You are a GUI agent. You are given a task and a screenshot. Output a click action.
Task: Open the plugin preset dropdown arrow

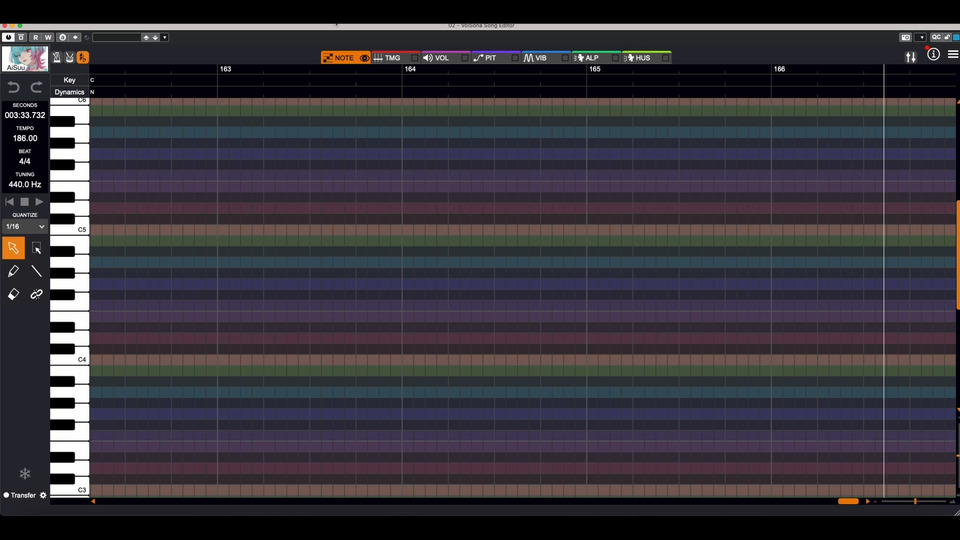click(x=165, y=37)
